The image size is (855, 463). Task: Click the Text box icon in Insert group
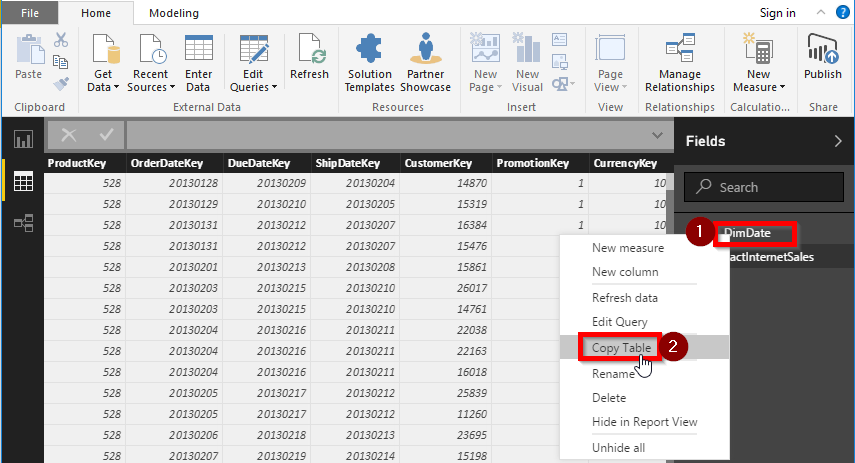(559, 40)
